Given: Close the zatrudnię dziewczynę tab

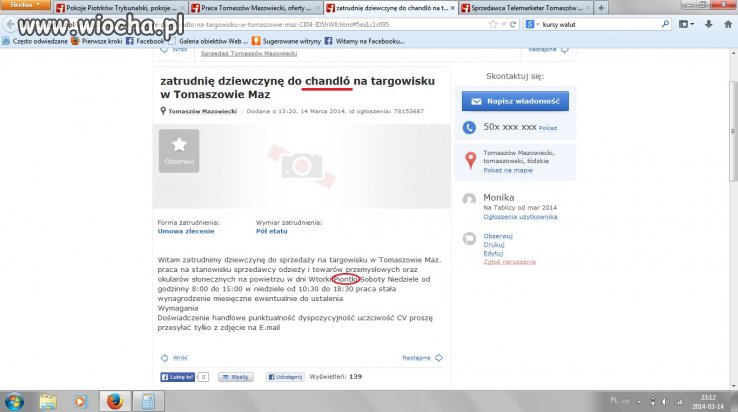Looking at the screenshot, I should click(452, 8).
